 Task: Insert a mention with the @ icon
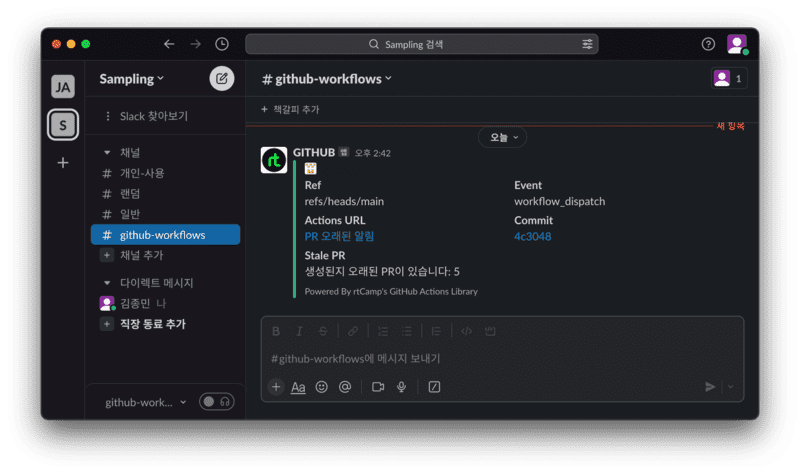click(x=345, y=387)
